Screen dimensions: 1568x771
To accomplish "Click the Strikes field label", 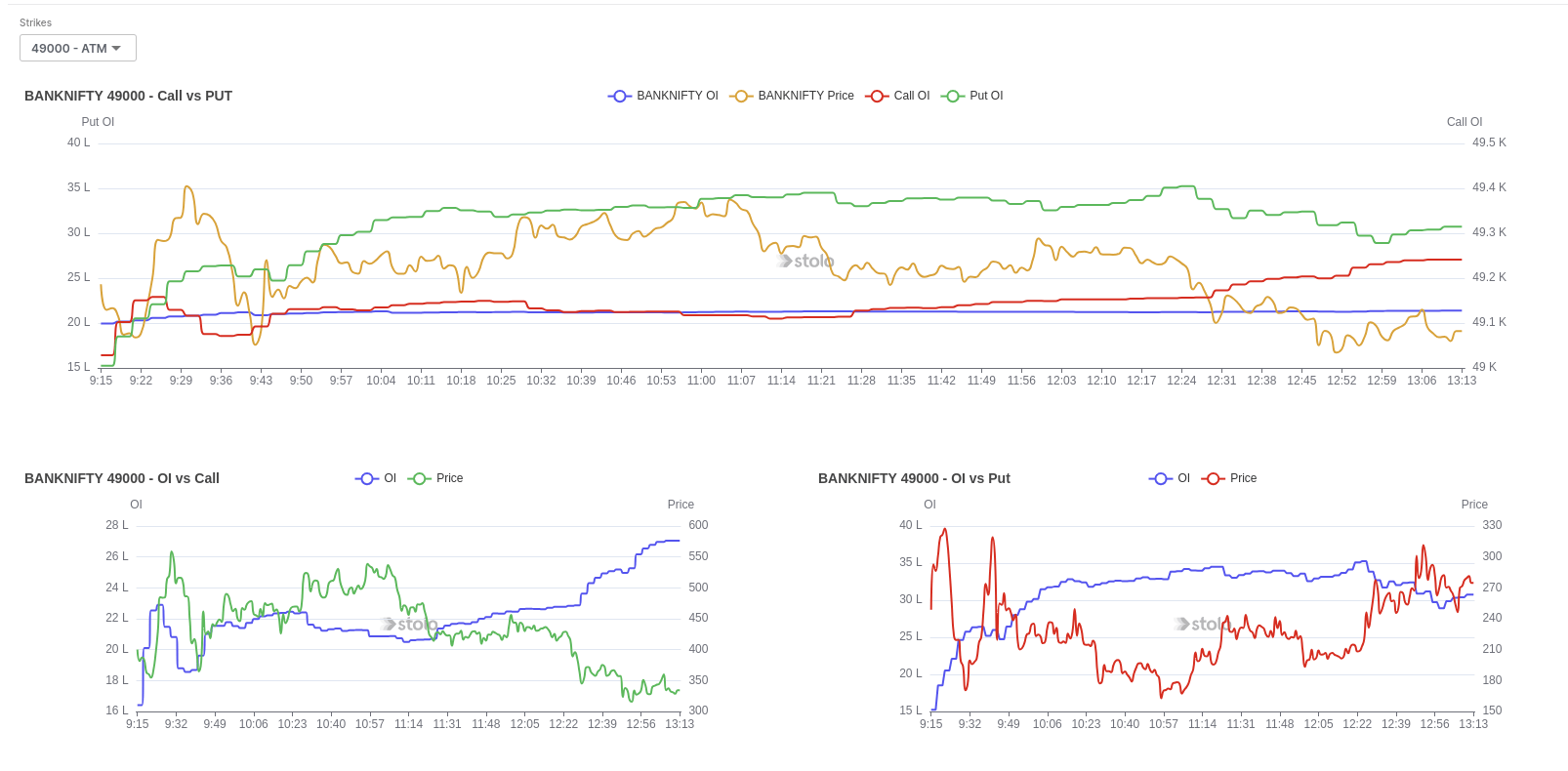I will pyautogui.click(x=36, y=22).
